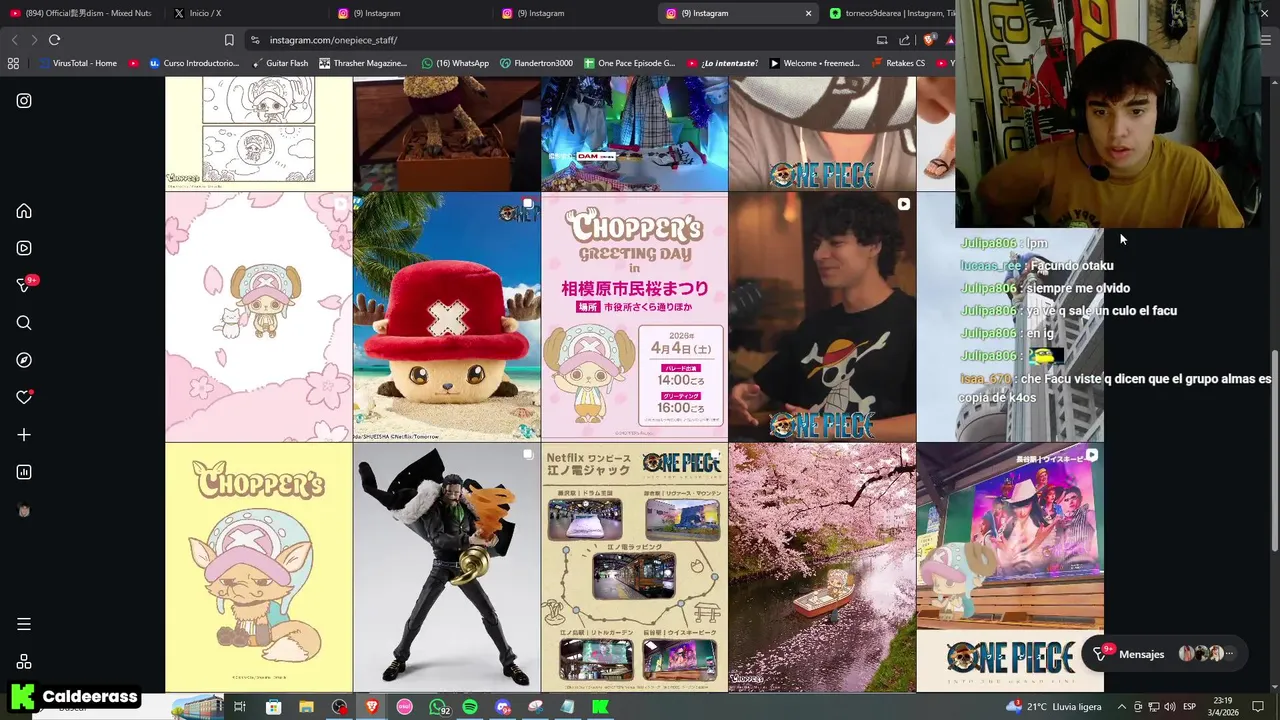Image resolution: width=1280 pixels, height=720 pixels.
Task: Open Messages icon with 9+ badge in the sidebar
Action: (26, 285)
